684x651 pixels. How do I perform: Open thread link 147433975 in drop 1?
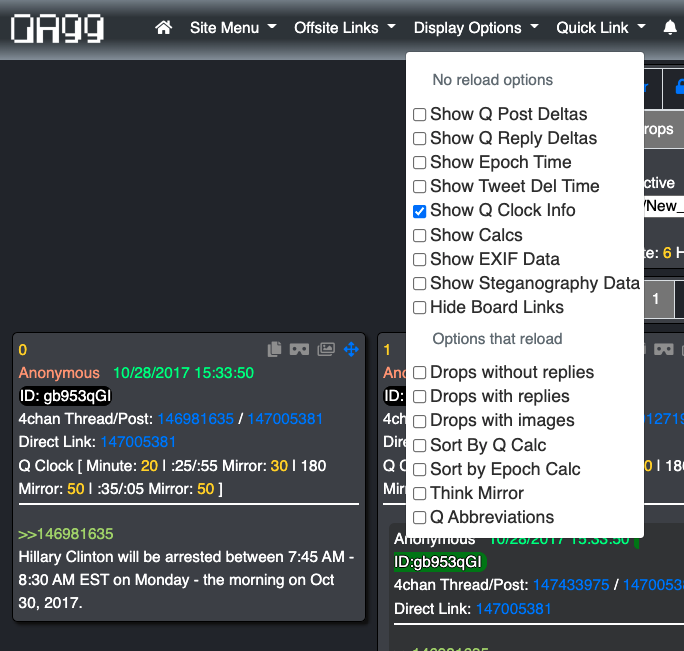coord(571,585)
